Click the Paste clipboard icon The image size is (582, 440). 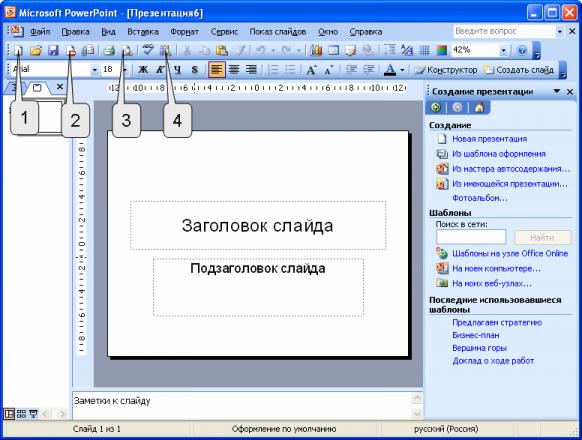point(222,50)
